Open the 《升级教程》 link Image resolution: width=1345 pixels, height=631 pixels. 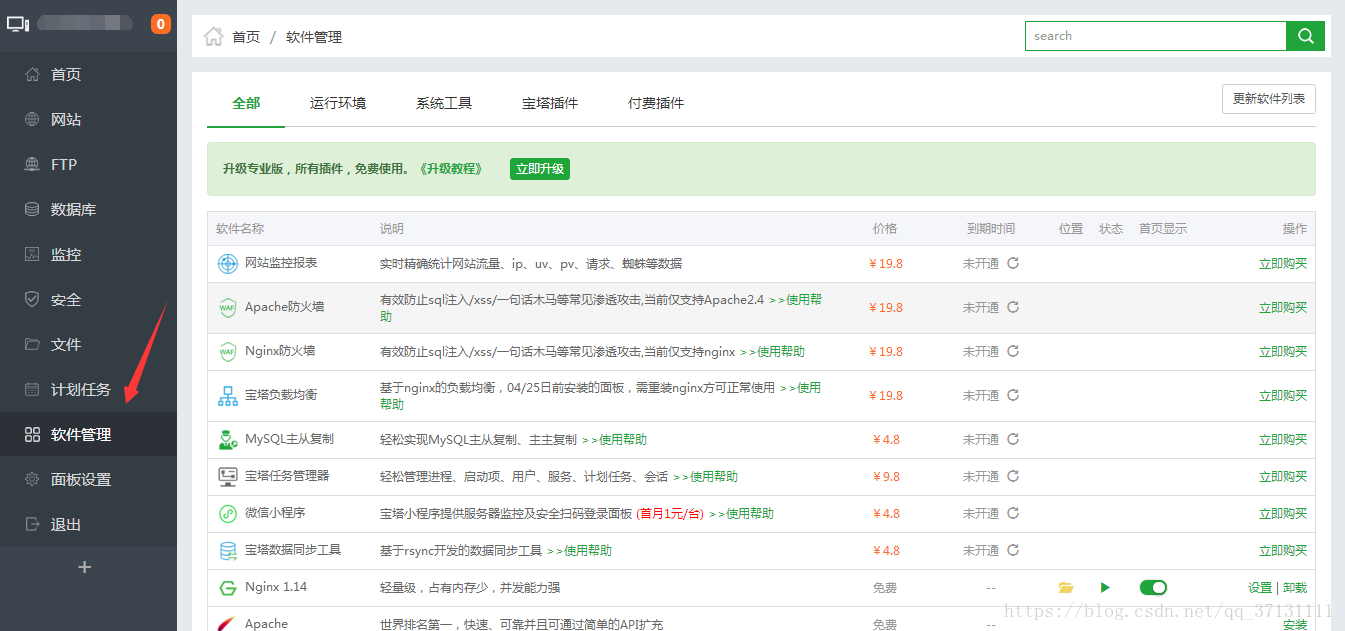(449, 169)
